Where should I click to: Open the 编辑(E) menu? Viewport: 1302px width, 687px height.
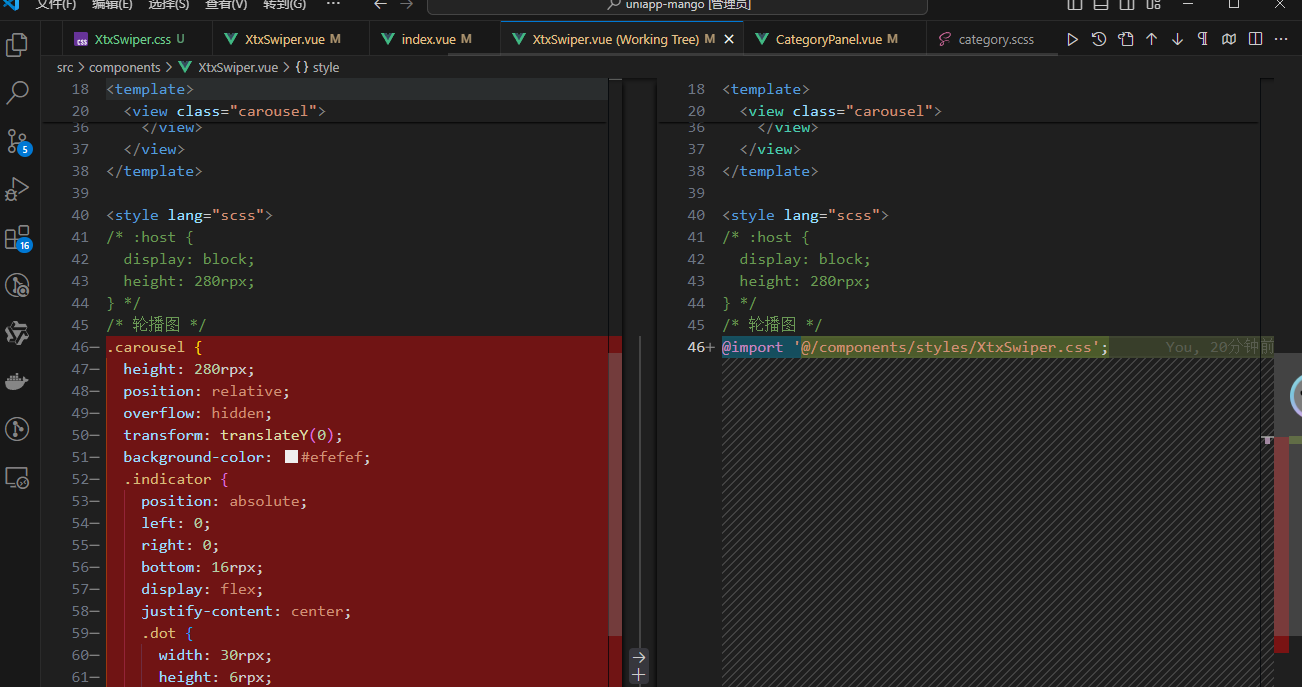coord(112,5)
